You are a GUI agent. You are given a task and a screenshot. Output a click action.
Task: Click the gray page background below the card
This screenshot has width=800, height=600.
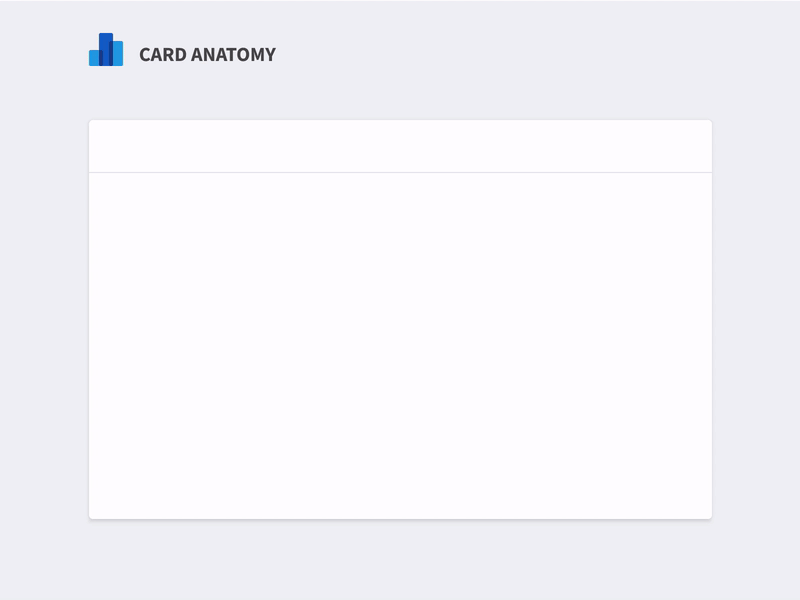tap(400, 560)
